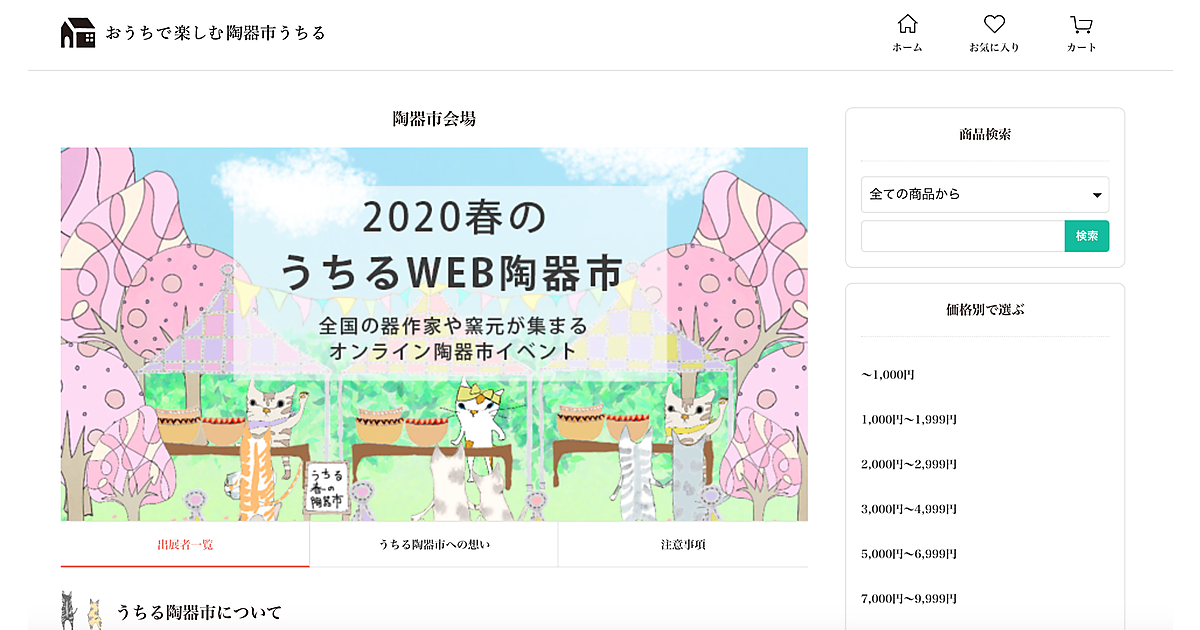Viewport: 1200px width, 630px height.
Task: Select price range 7,000円〜9,999円
Action: coord(909,599)
